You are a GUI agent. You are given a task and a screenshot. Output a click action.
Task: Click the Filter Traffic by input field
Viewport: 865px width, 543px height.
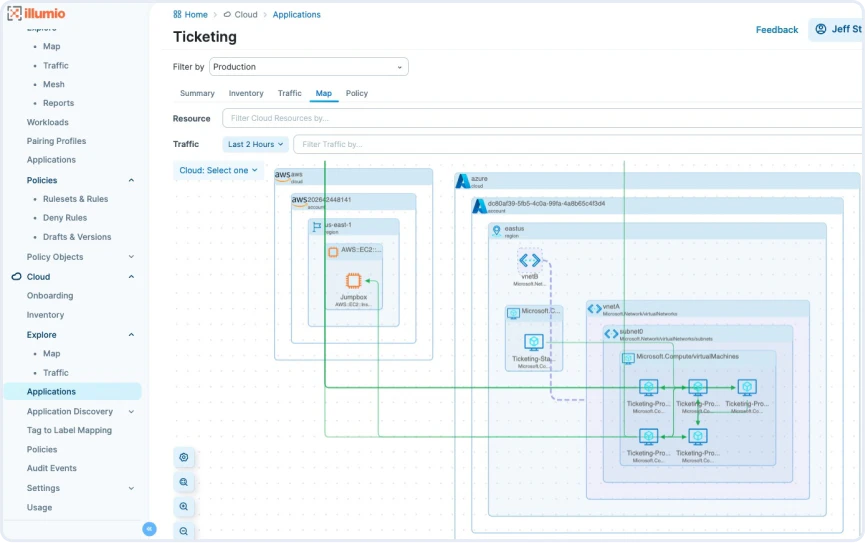[578, 144]
